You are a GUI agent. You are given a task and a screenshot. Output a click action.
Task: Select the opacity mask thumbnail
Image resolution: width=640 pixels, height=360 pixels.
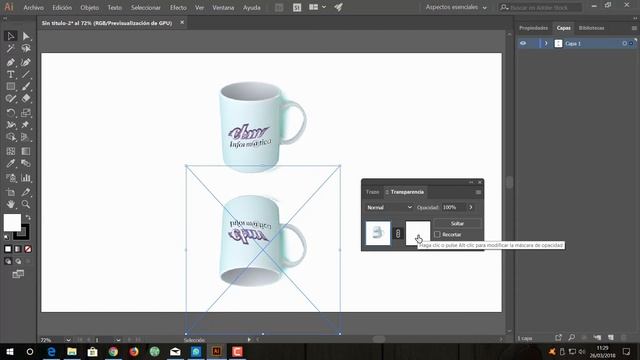(418, 233)
